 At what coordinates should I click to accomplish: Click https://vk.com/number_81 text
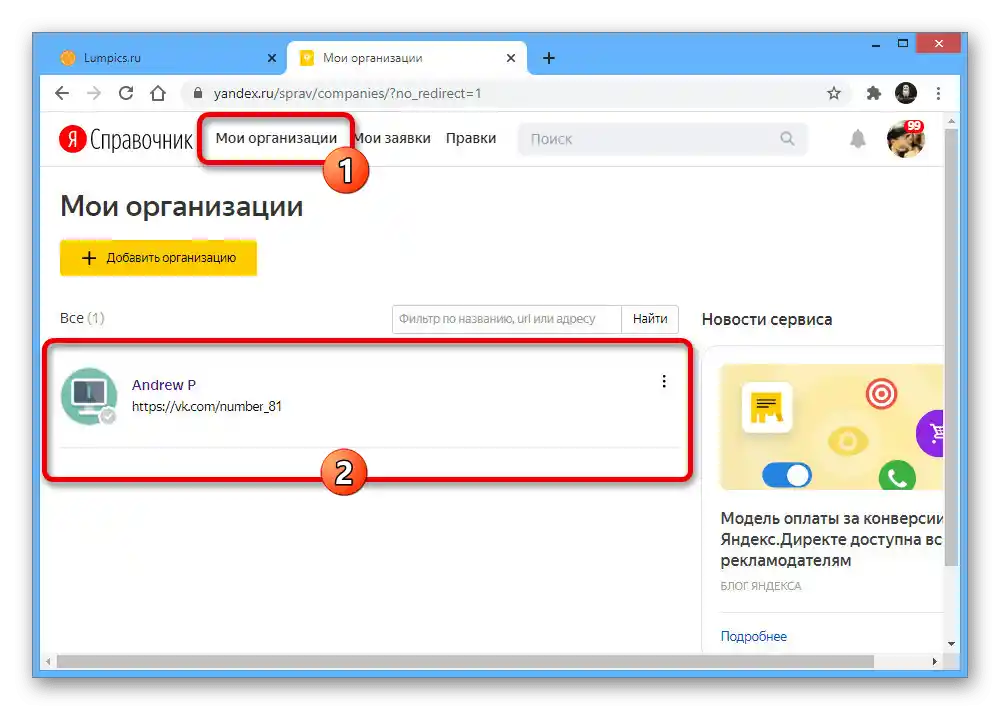pos(207,406)
